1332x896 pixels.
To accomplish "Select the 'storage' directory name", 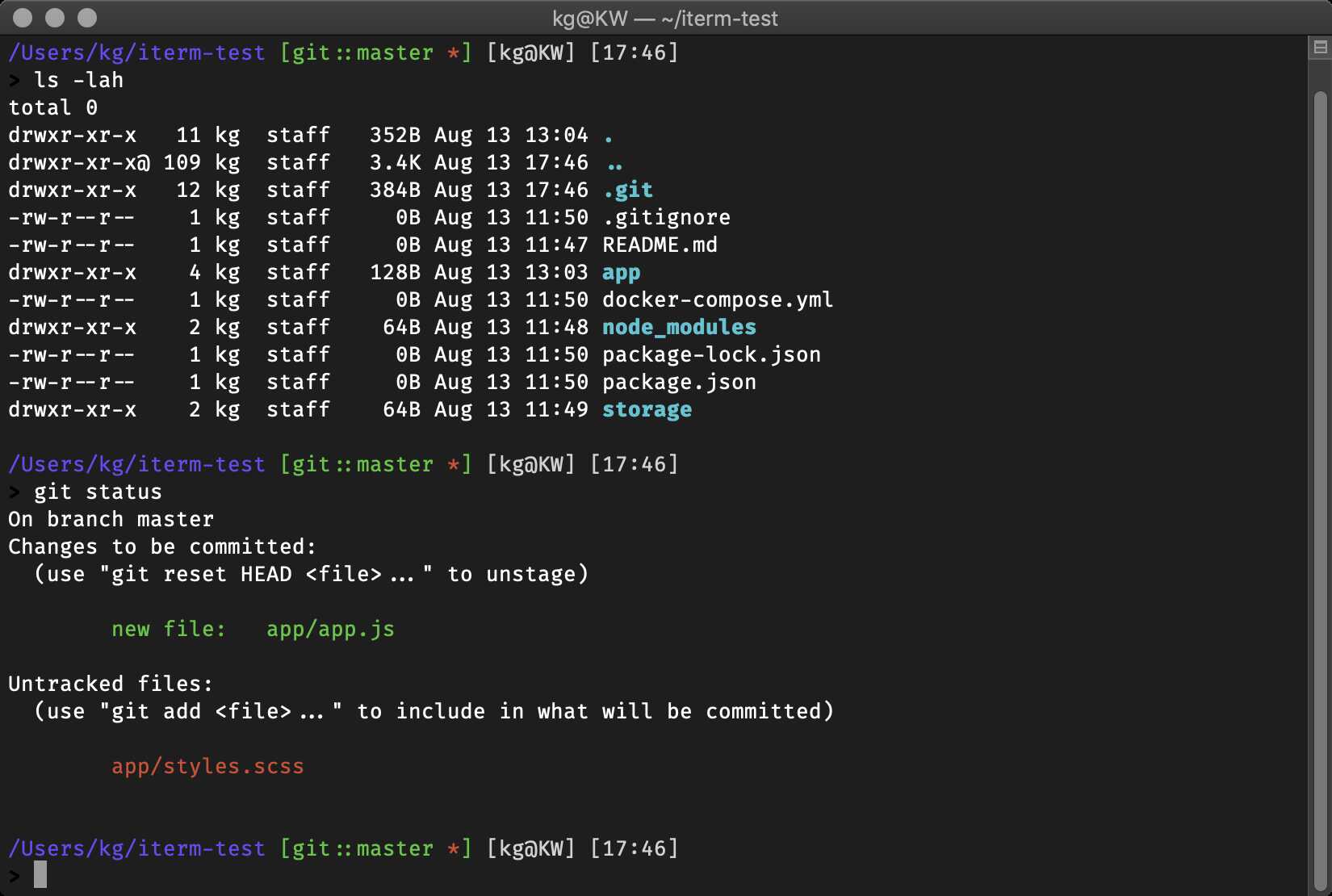I will 647,409.
